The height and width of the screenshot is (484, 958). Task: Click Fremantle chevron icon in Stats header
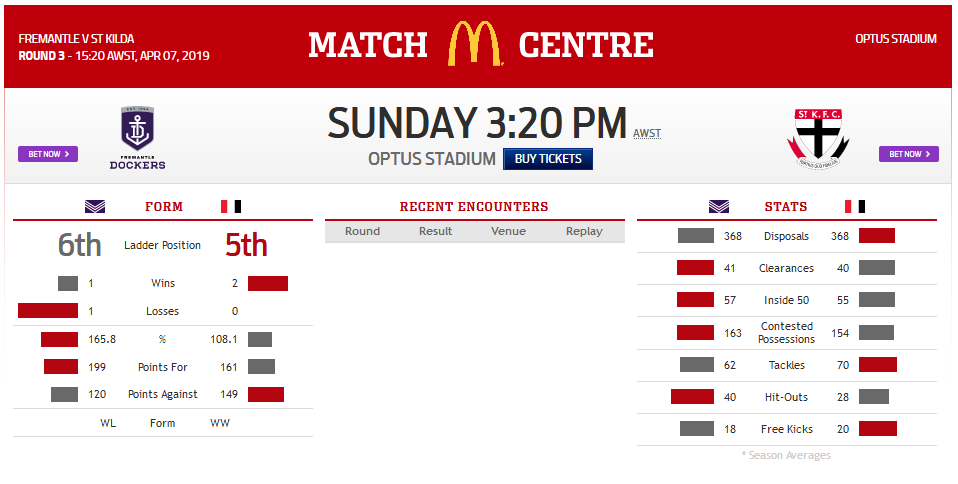point(719,207)
